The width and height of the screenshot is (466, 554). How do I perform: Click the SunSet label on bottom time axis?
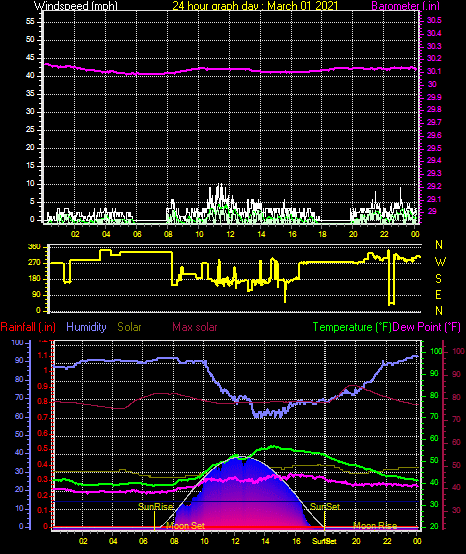pyautogui.click(x=324, y=541)
